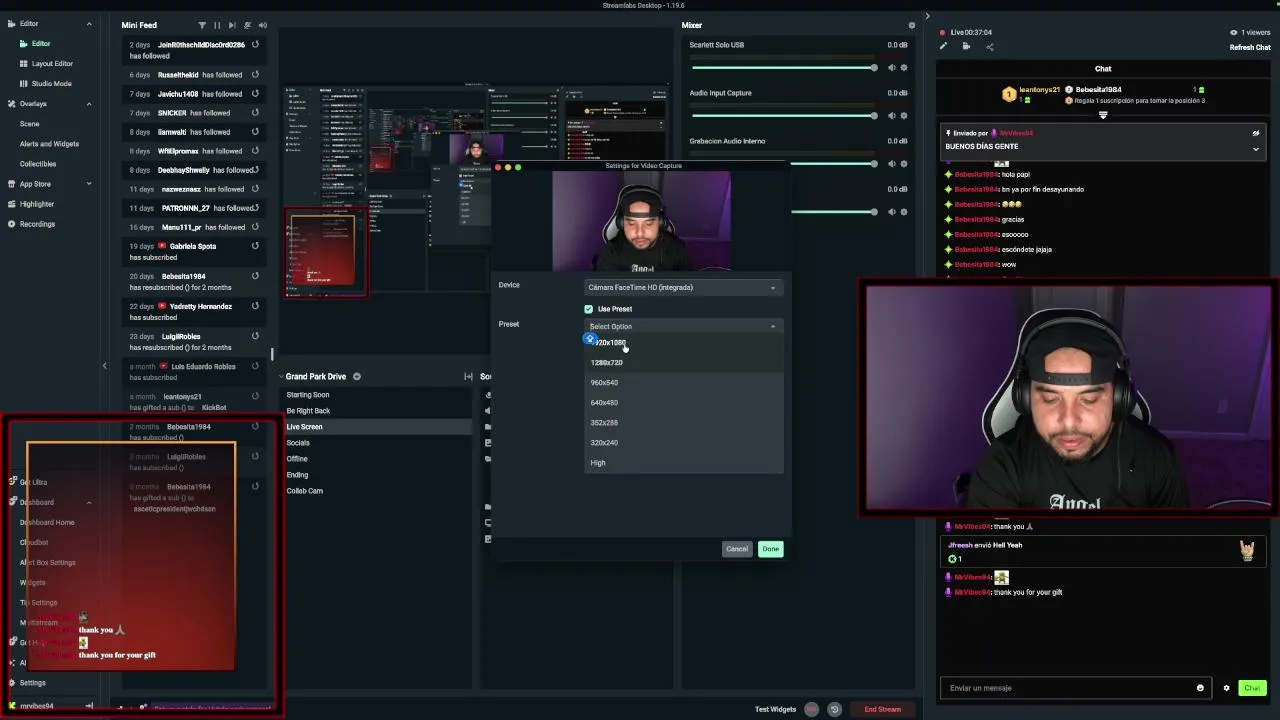Click the End Stream button
1280x720 pixels.
coord(882,709)
